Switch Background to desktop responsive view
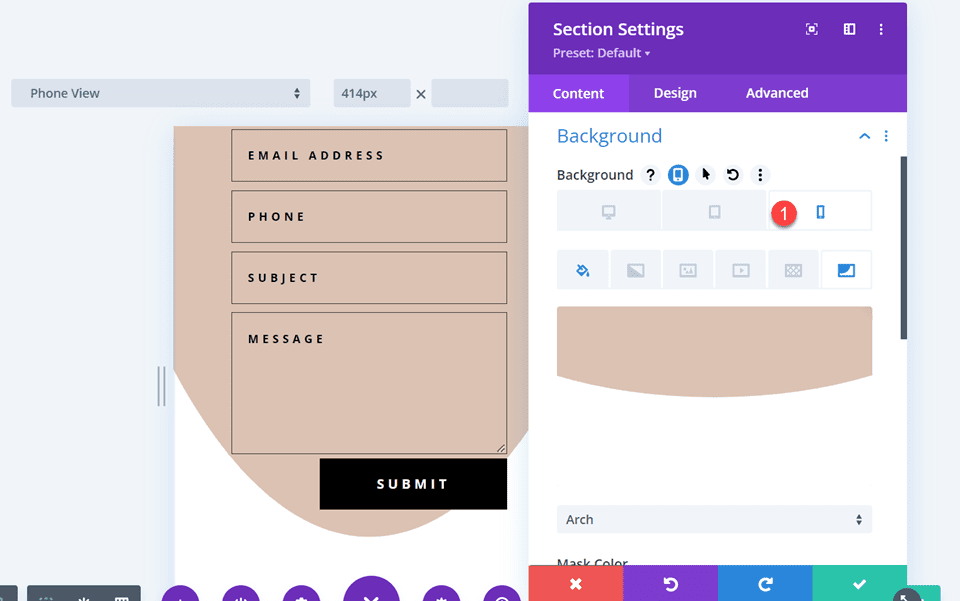The image size is (960, 601). 608,210
